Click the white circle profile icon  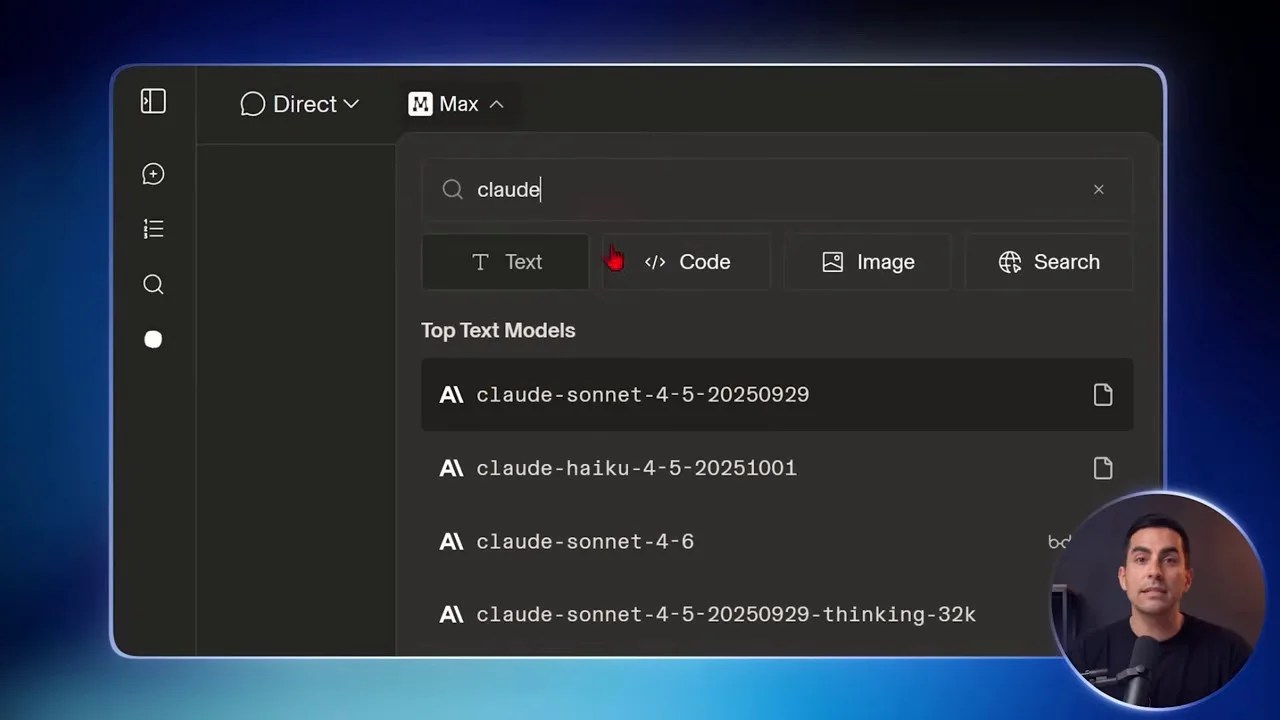pos(153,339)
